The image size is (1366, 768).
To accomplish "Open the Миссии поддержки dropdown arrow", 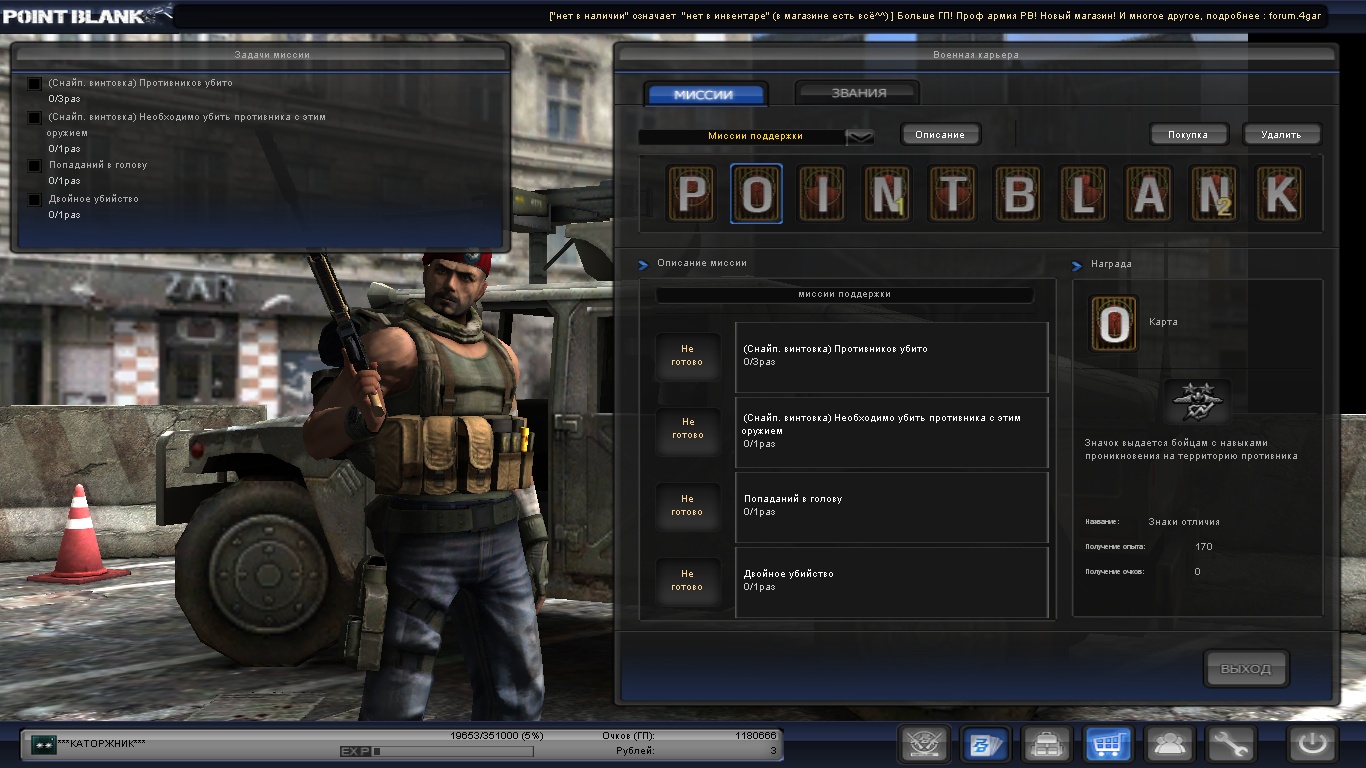I will [x=860, y=137].
